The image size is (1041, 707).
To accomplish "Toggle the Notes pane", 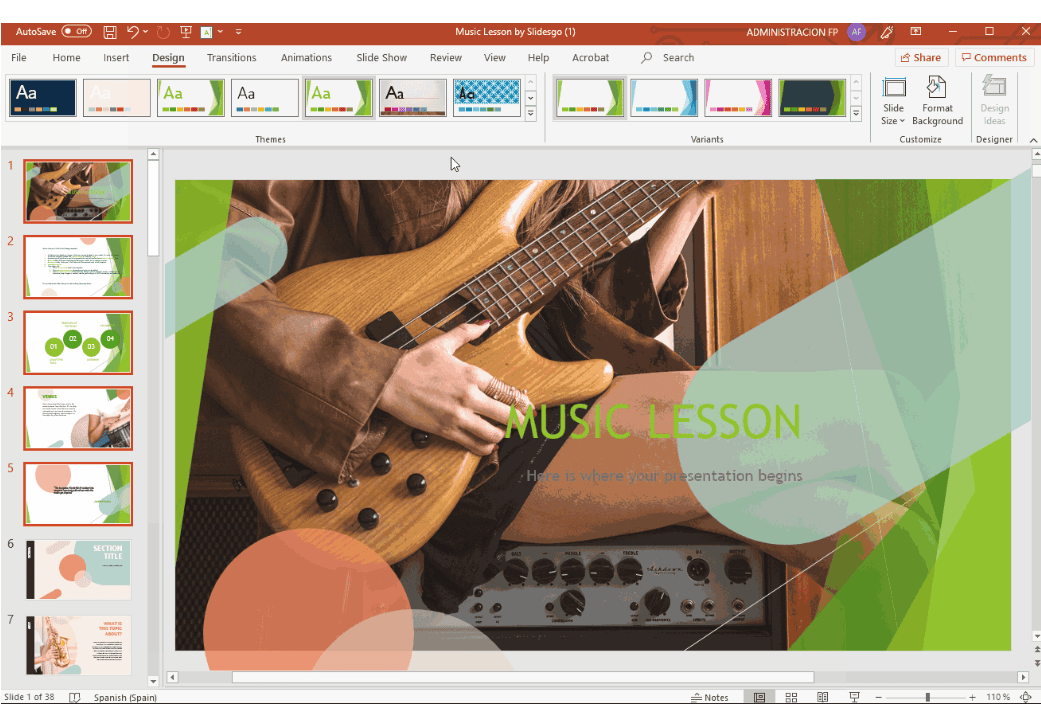I will click(x=710, y=697).
